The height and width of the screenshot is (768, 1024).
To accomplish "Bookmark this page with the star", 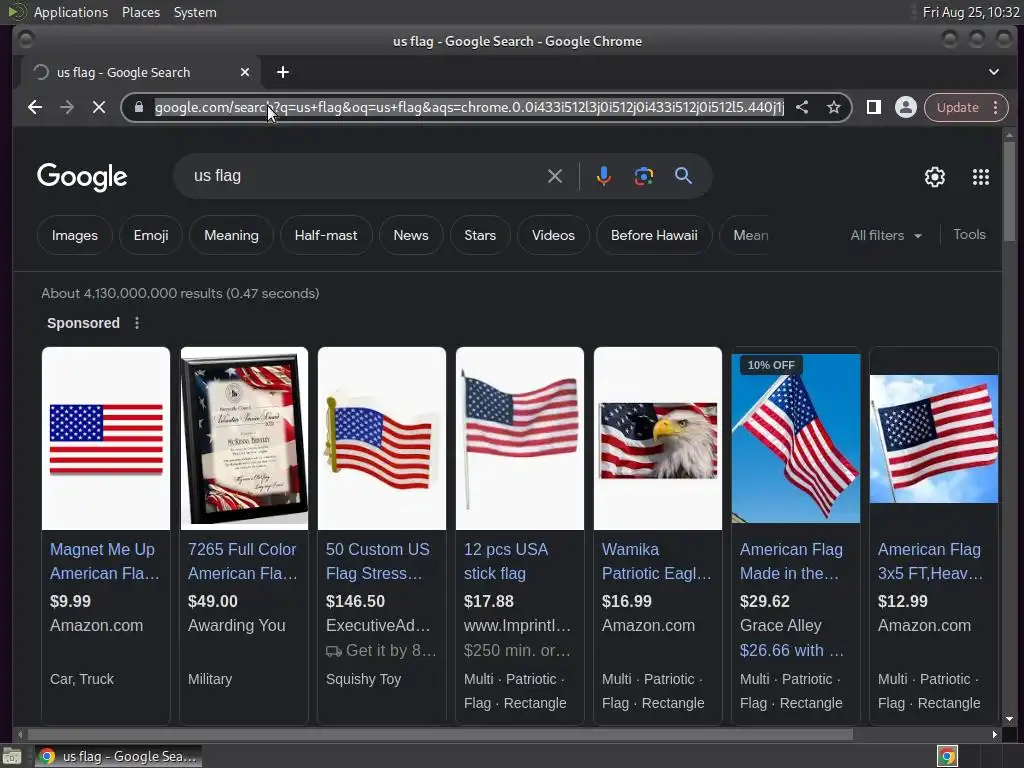I will pyautogui.click(x=833, y=107).
